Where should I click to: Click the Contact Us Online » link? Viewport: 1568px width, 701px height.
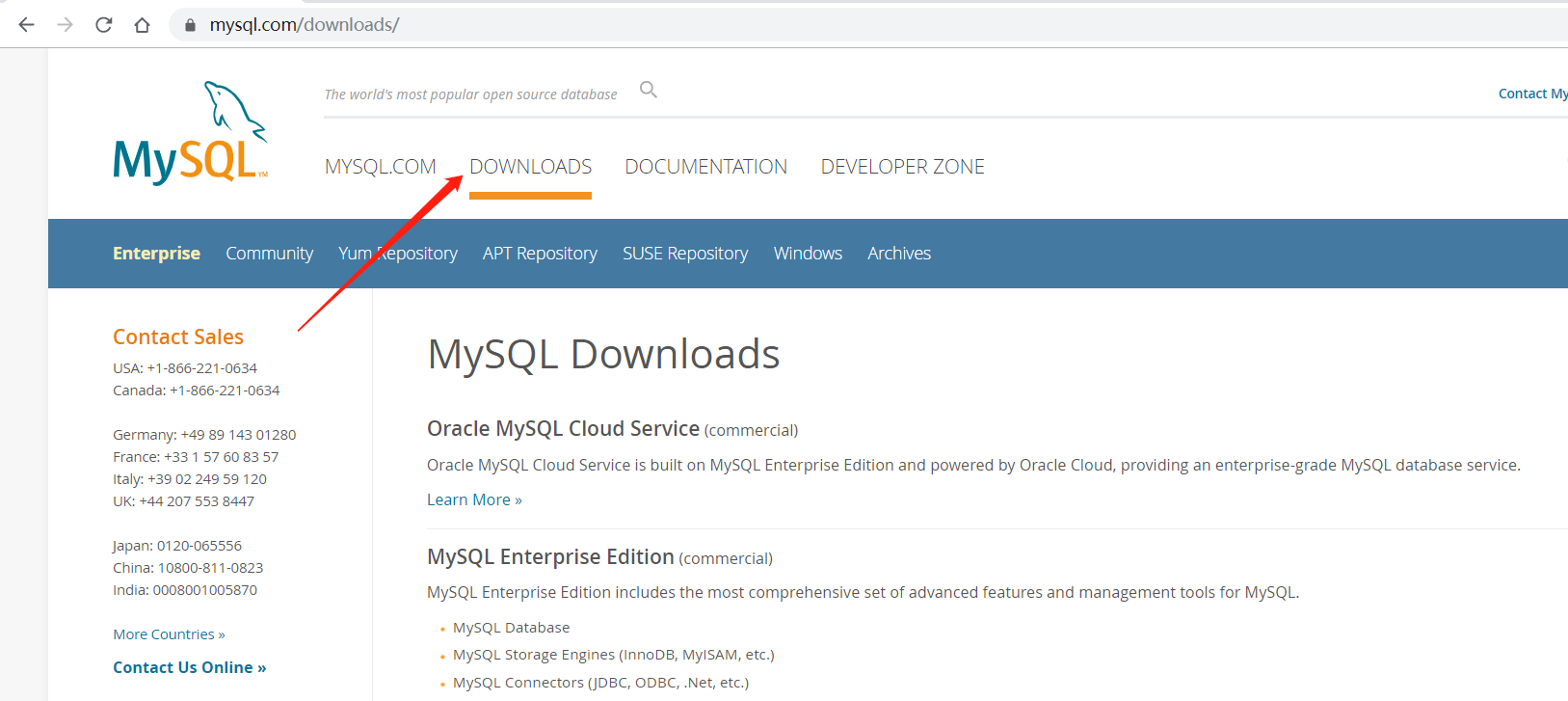click(189, 667)
